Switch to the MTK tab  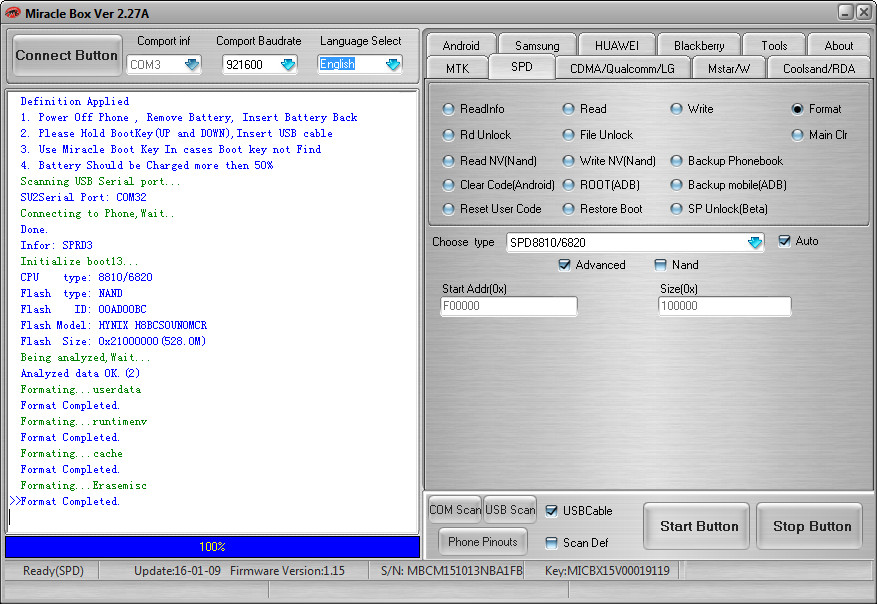pyautogui.click(x=458, y=68)
